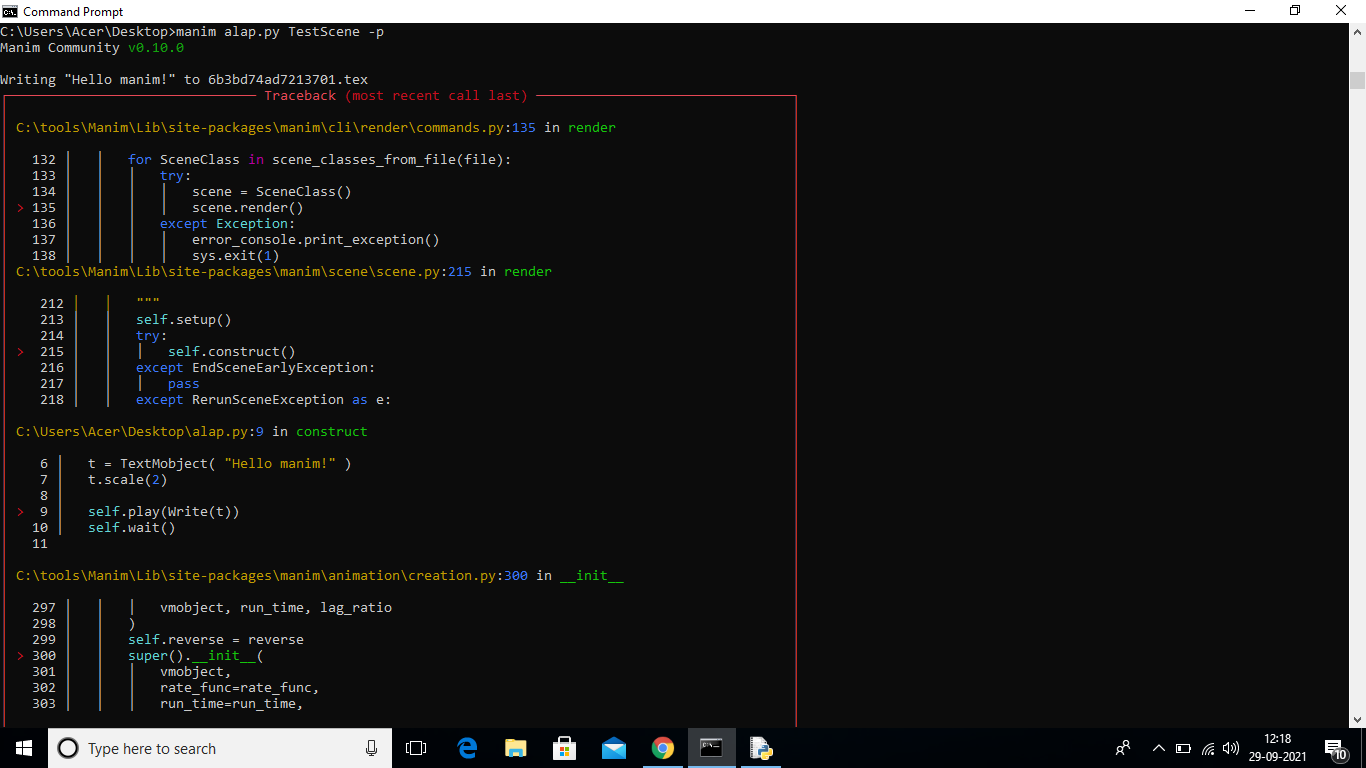Screen dimensions: 1366x768
Task: Open the Command Prompt window system menu
Action: 10,11
